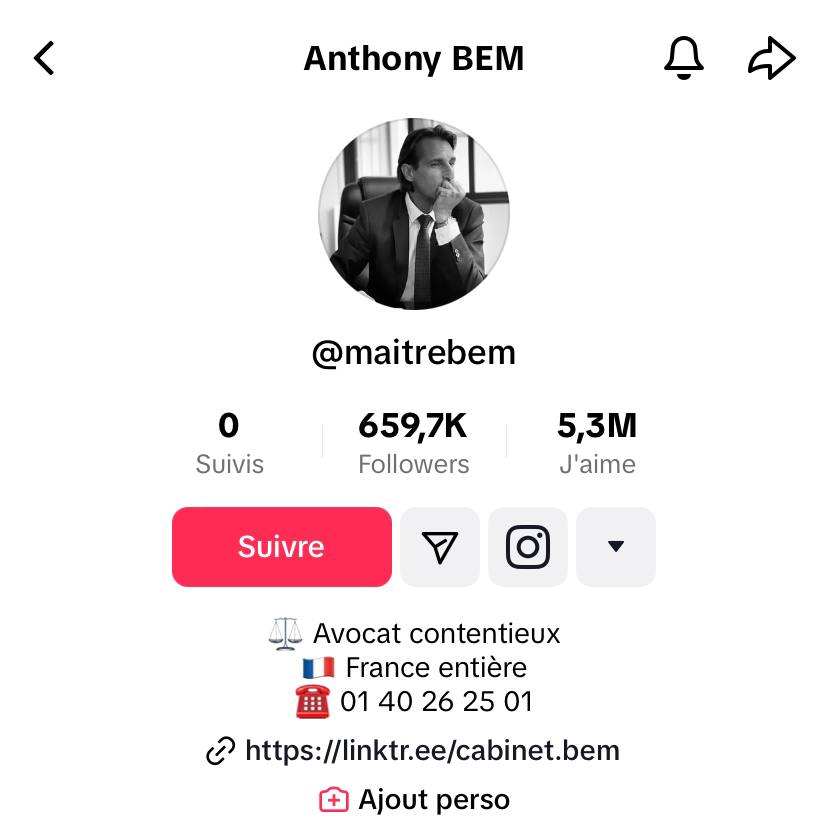This screenshot has width=828, height=830.
Task: Open the linktr.ee/cabinet.bem link
Action: tap(432, 751)
